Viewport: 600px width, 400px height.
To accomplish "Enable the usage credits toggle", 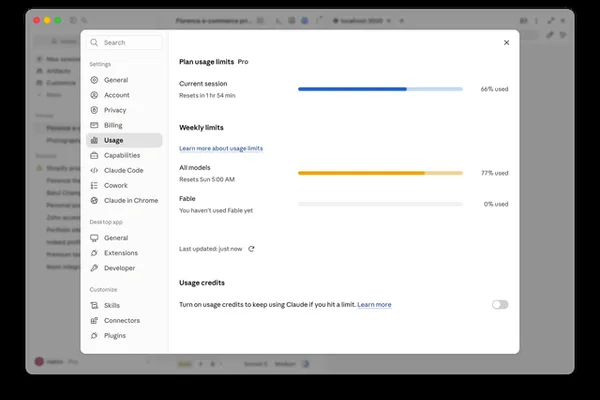I will click(x=500, y=305).
